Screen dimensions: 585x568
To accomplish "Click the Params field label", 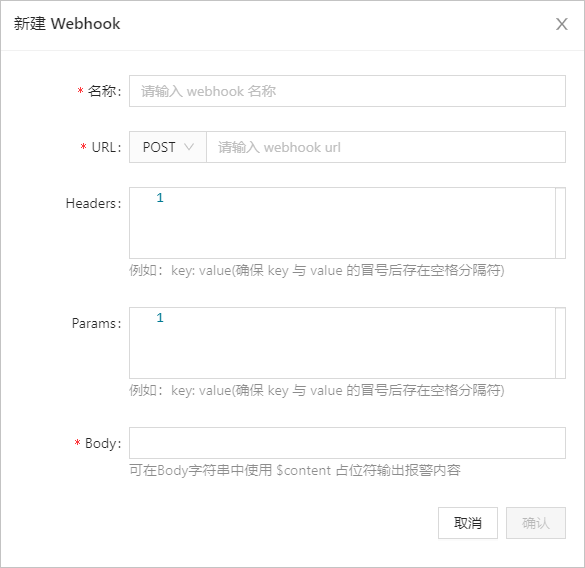I will pyautogui.click(x=96, y=323).
